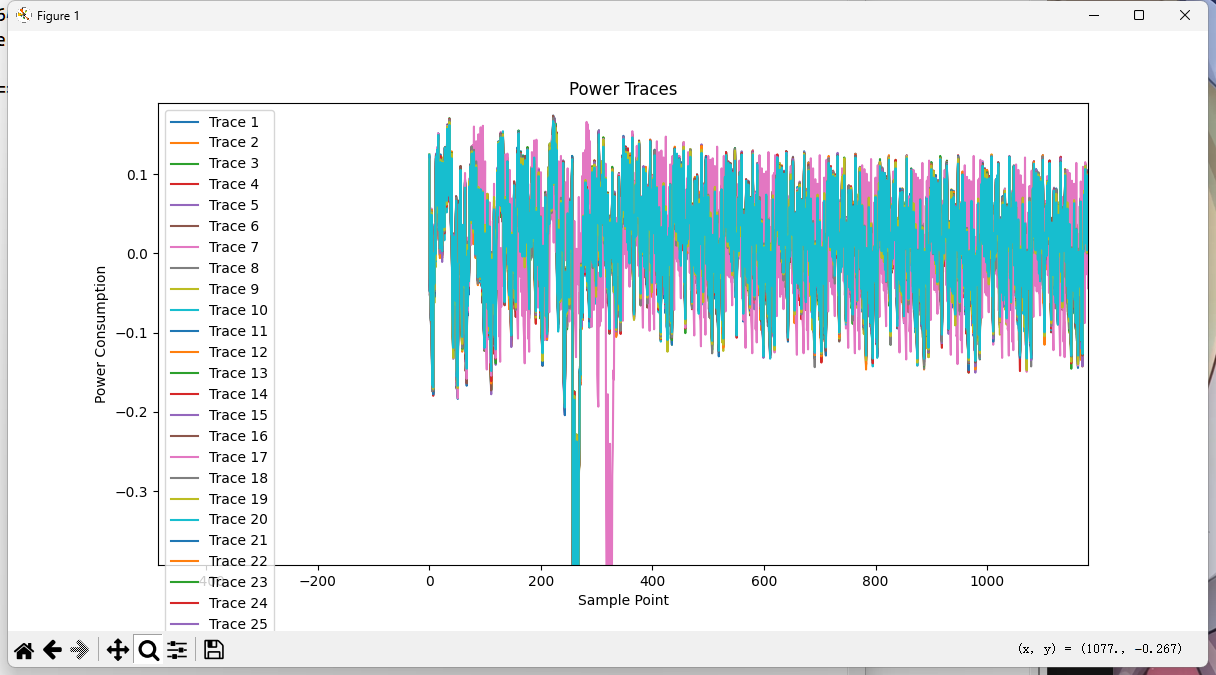Click Trace 7 pink legend line

click(184, 247)
